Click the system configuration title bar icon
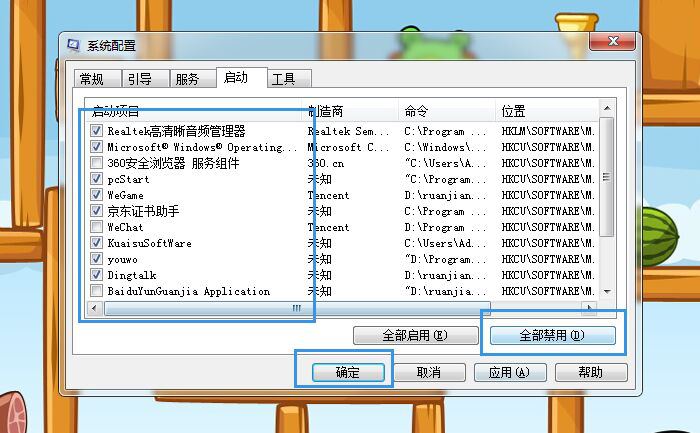The height and width of the screenshot is (433, 700). click(75, 46)
